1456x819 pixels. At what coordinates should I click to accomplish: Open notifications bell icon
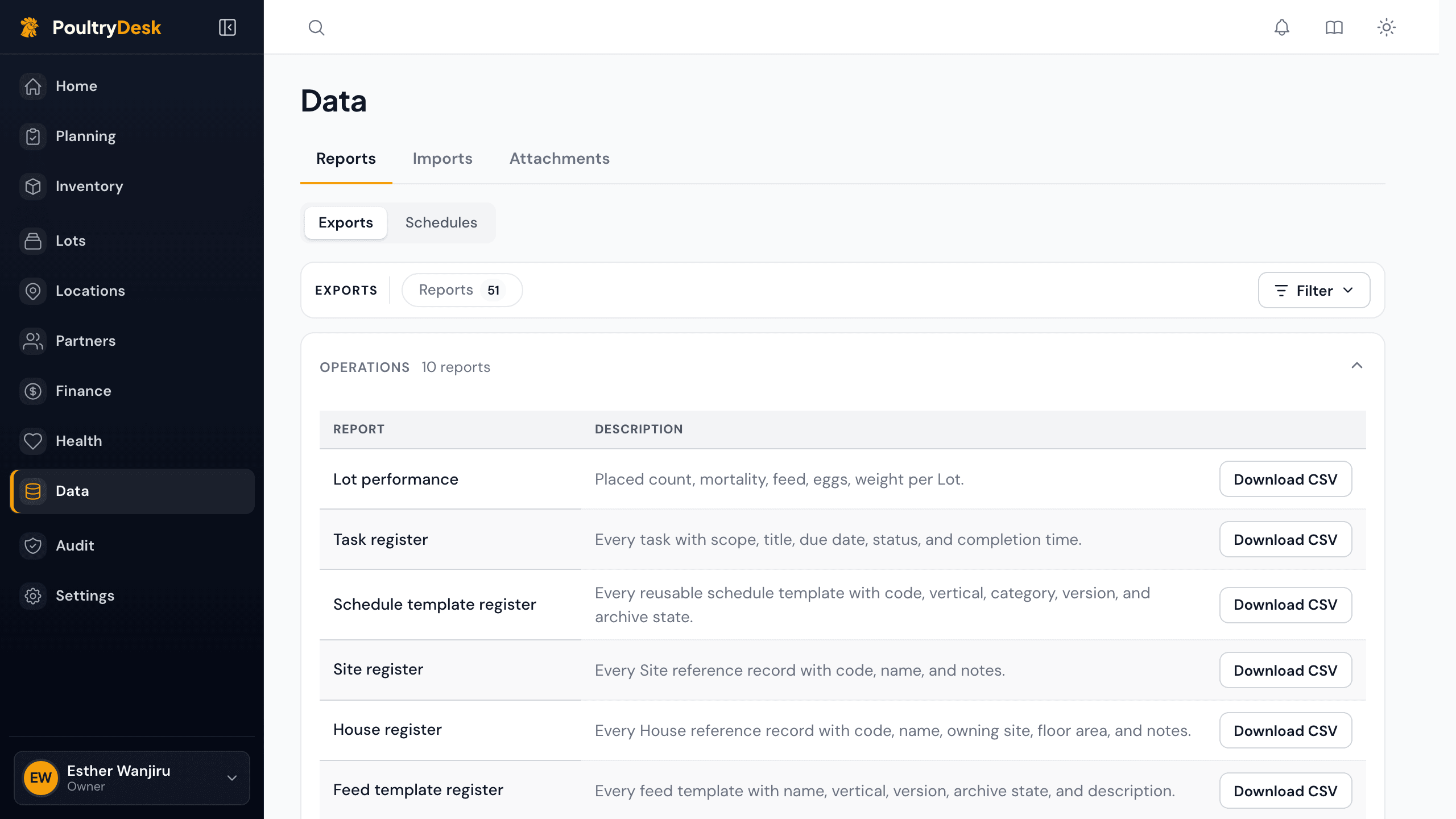(1281, 27)
